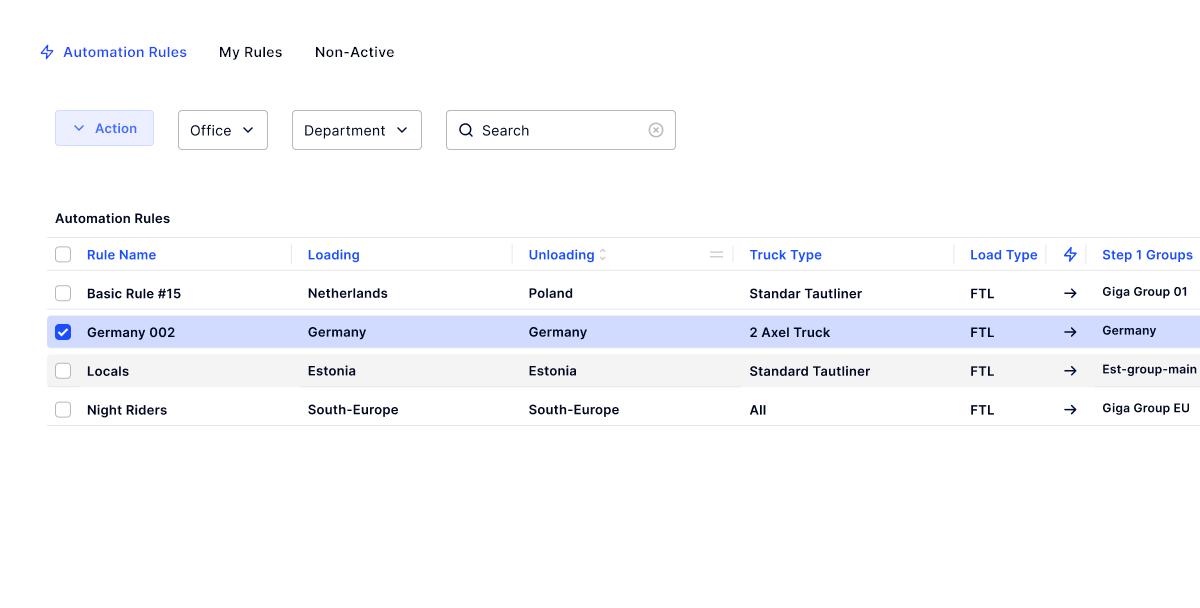1200x608 pixels.
Task: Expand the Action menu
Action: pyautogui.click(x=104, y=128)
